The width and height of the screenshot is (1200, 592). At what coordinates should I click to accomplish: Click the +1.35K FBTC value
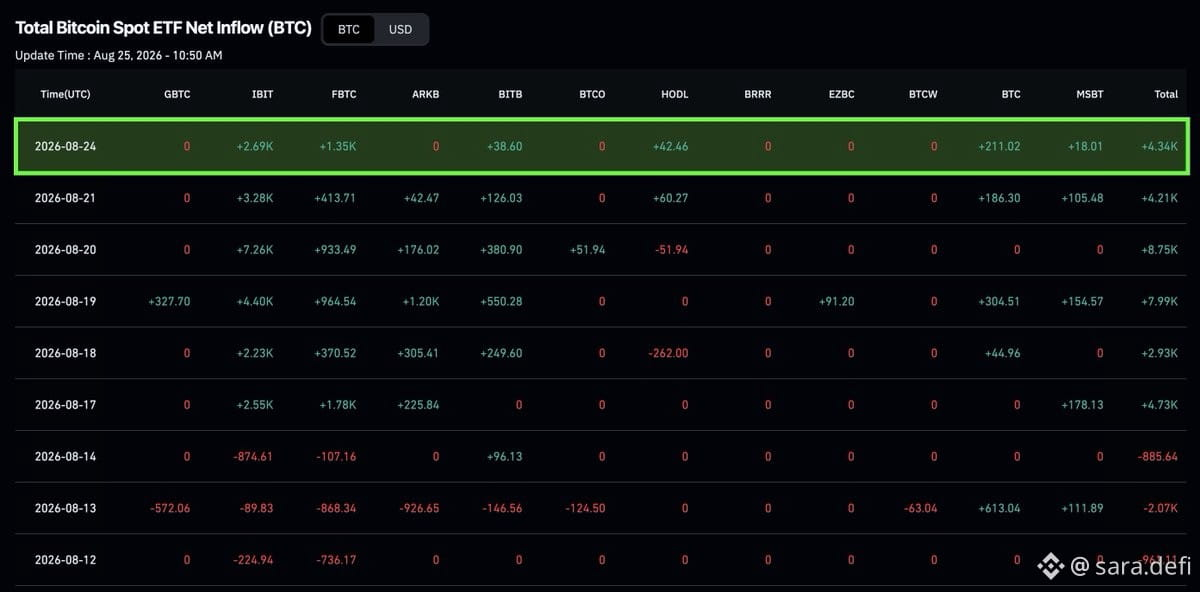(338, 146)
